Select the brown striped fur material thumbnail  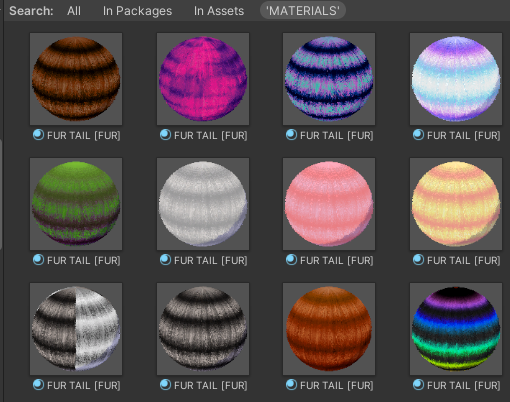click(x=76, y=79)
